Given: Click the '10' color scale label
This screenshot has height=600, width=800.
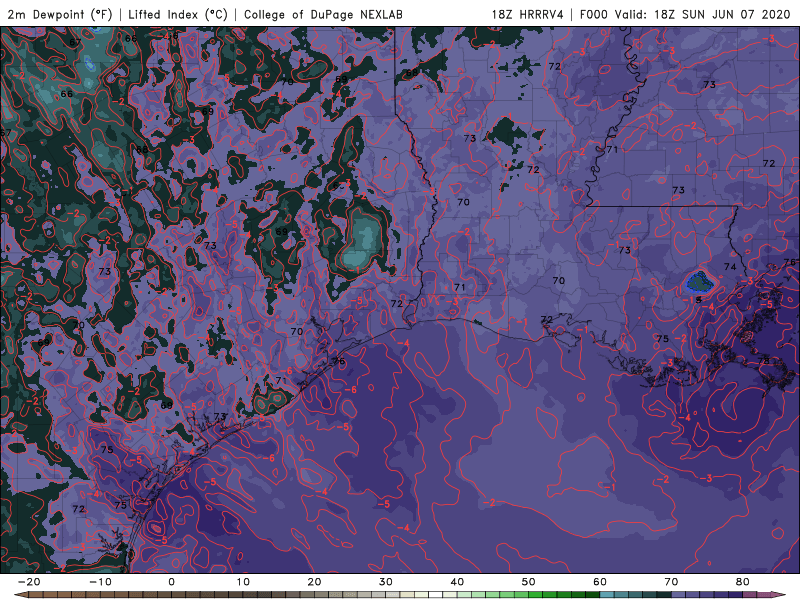Looking at the screenshot, I should [x=243, y=582].
